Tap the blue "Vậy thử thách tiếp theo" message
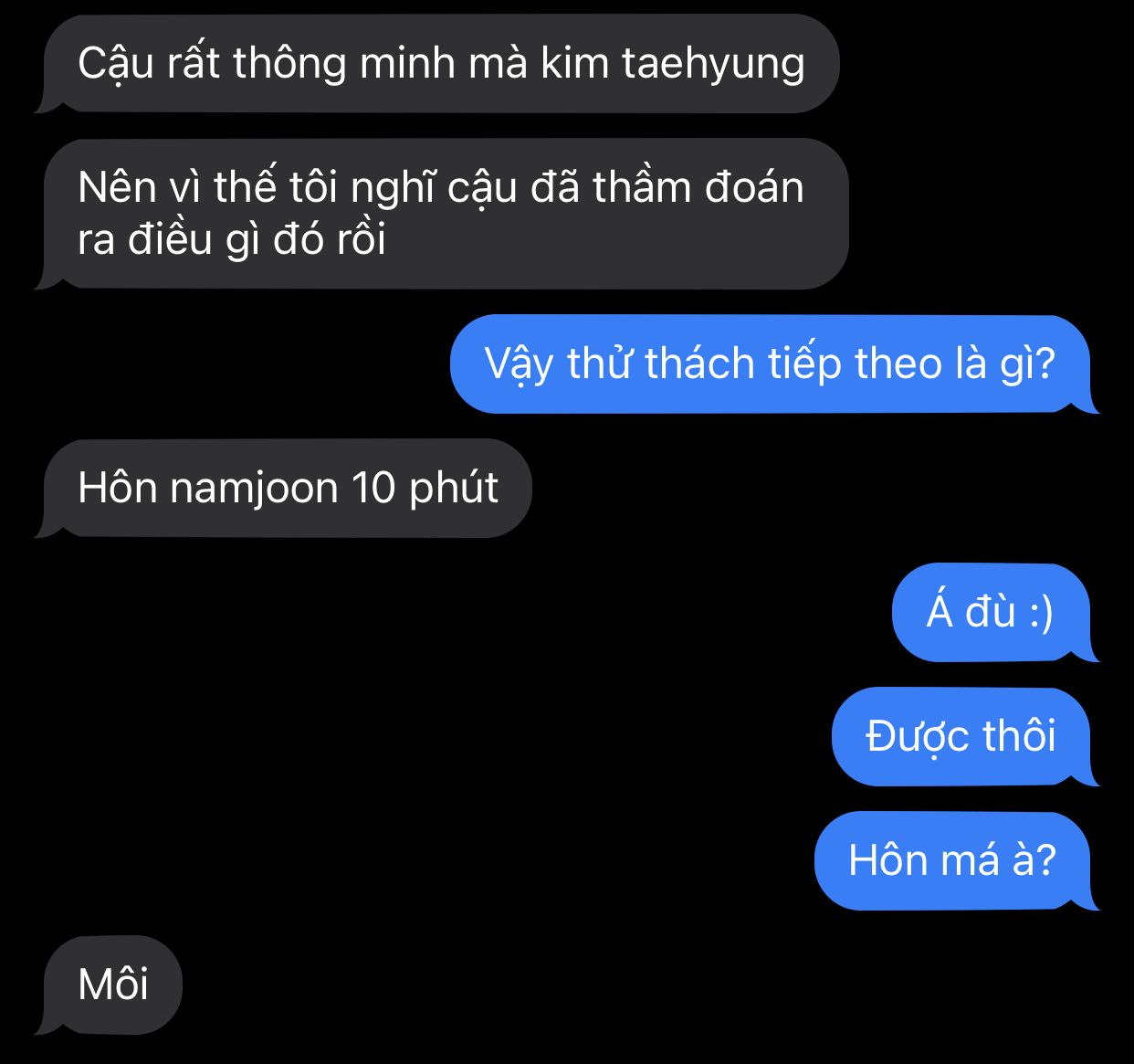This screenshot has height=1064, width=1134. point(774,363)
